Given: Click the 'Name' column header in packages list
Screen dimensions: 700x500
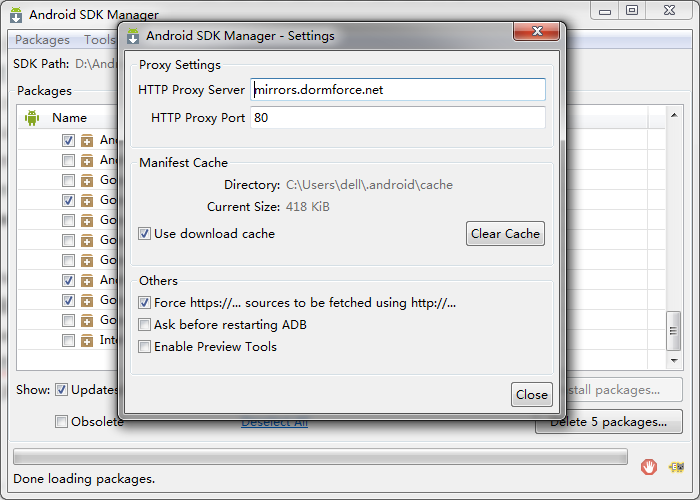Looking at the screenshot, I should (x=69, y=118).
